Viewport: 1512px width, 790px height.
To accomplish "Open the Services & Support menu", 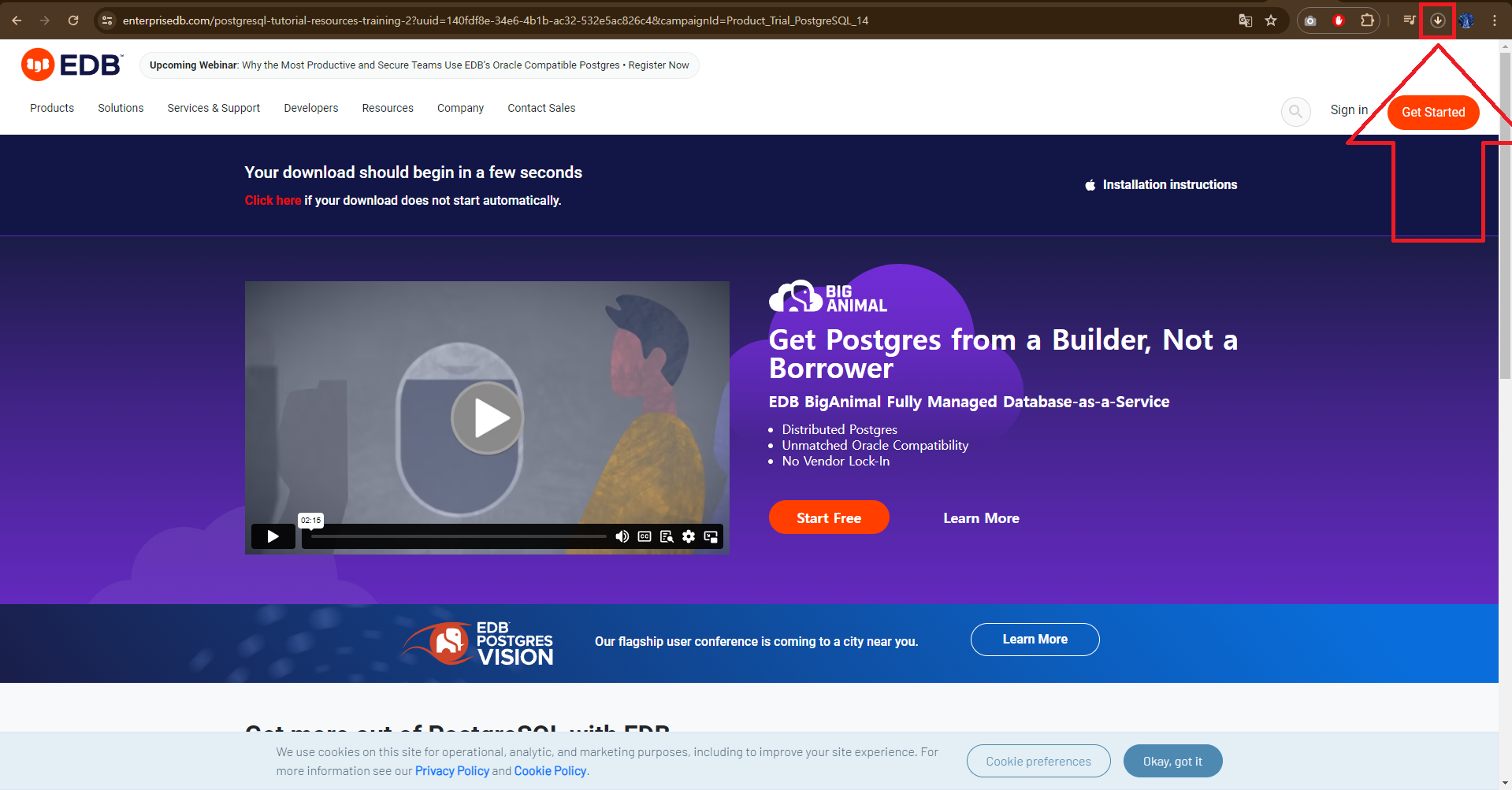I will coord(214,108).
